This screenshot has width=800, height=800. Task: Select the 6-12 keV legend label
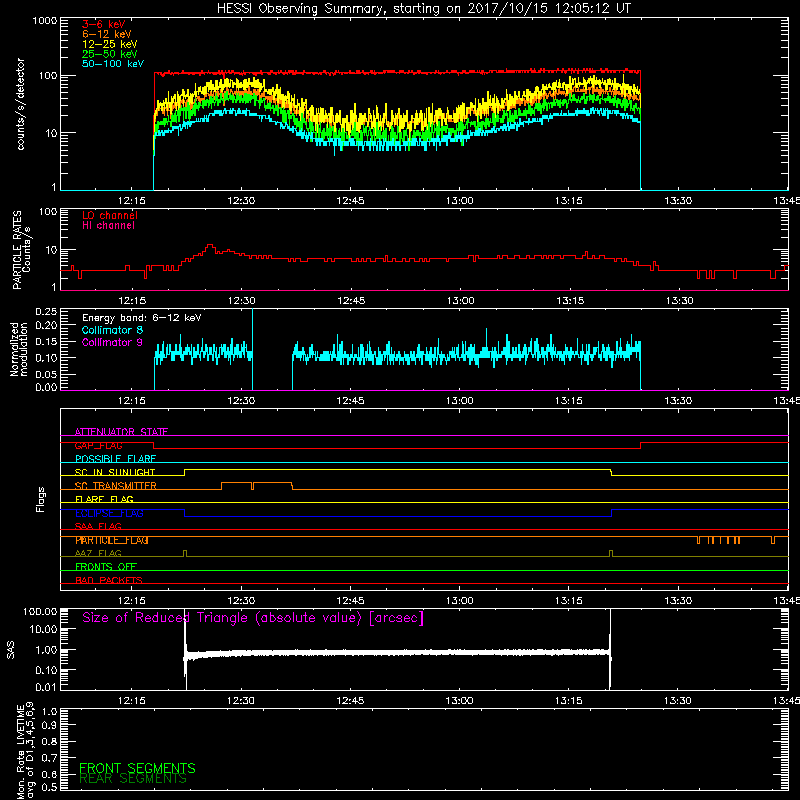(x=107, y=34)
